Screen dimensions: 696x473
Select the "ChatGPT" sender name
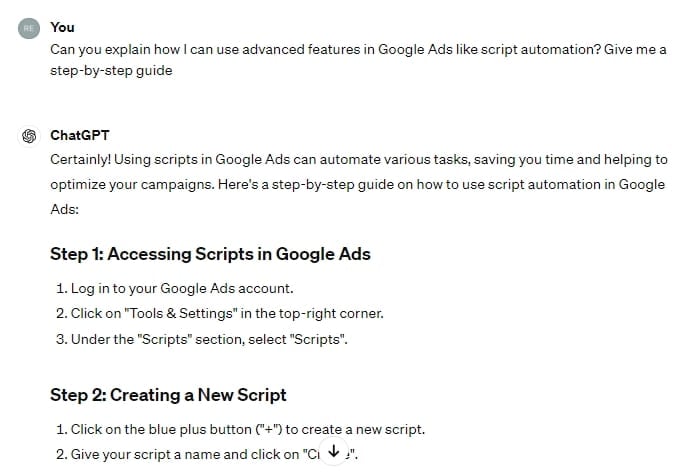[79, 135]
